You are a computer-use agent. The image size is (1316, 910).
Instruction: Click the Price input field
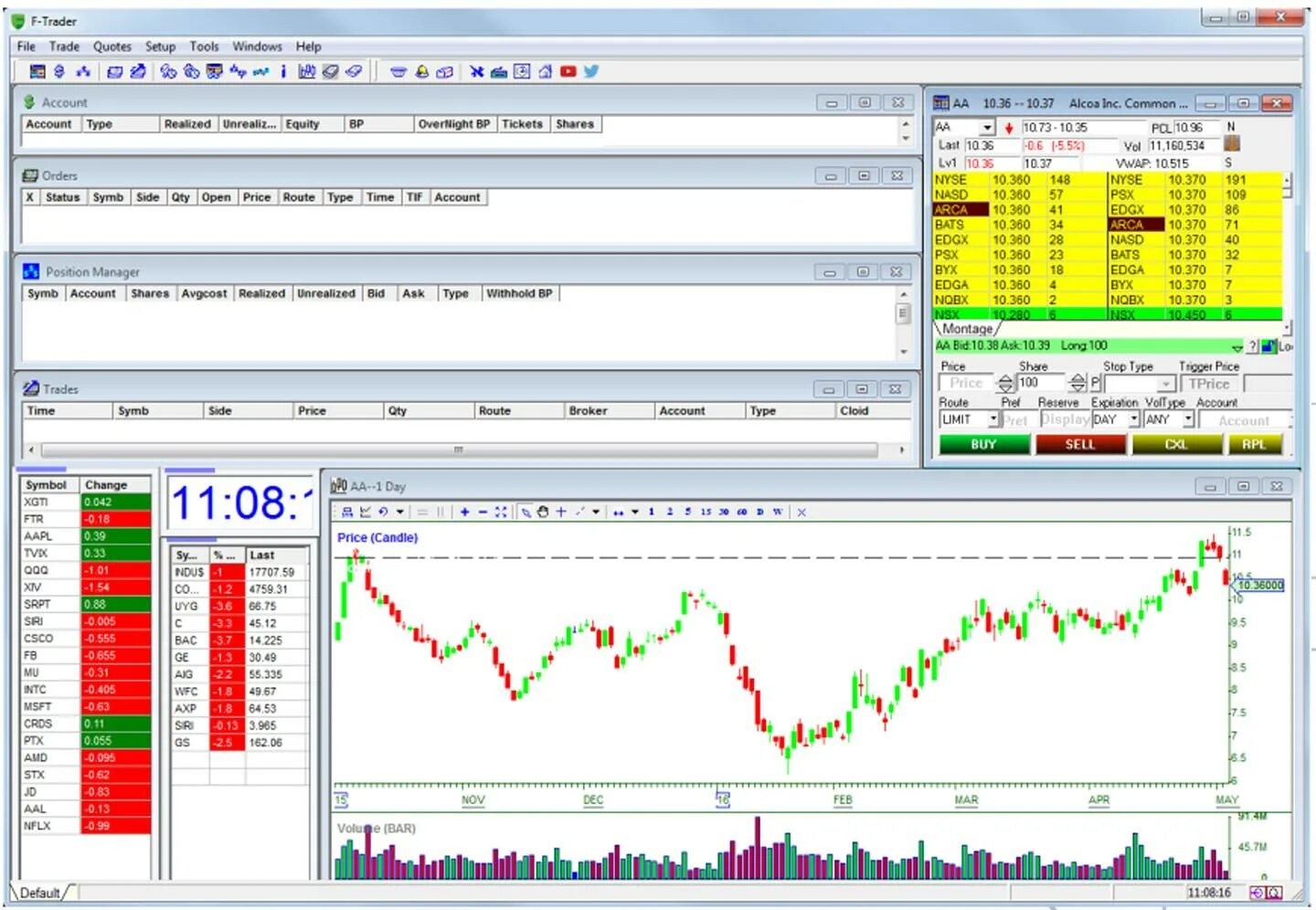[x=967, y=384]
